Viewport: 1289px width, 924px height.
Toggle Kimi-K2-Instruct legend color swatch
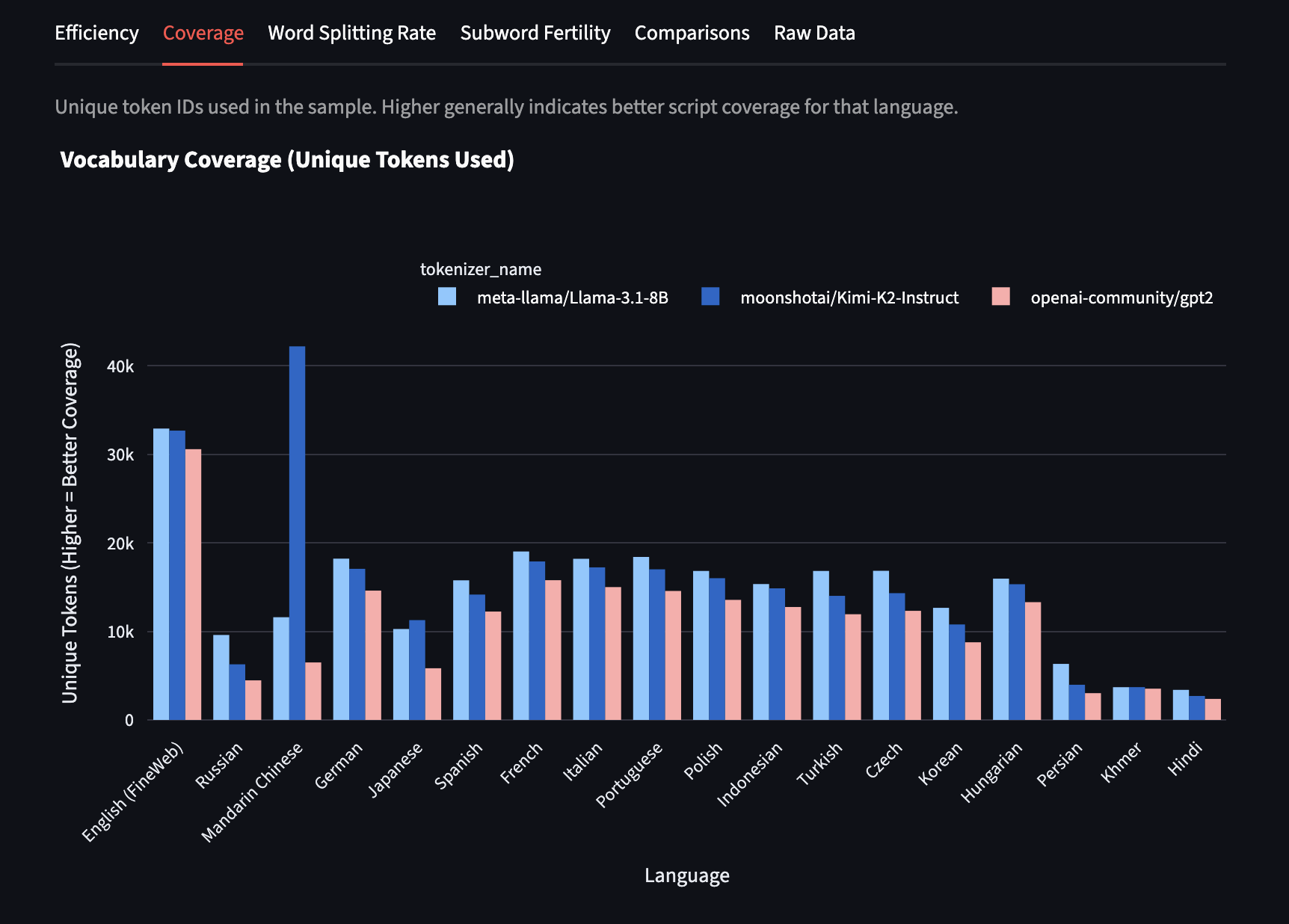tap(710, 297)
